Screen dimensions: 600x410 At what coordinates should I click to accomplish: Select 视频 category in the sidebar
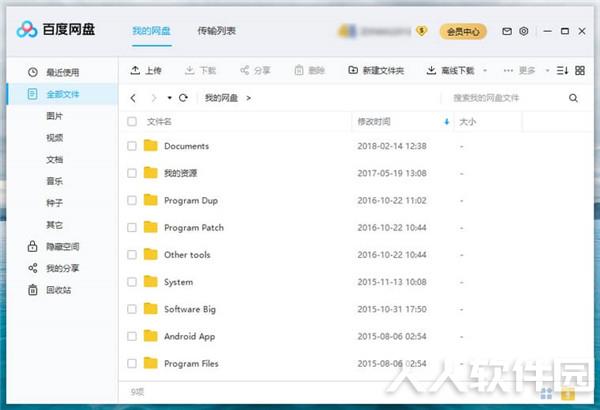[54, 137]
